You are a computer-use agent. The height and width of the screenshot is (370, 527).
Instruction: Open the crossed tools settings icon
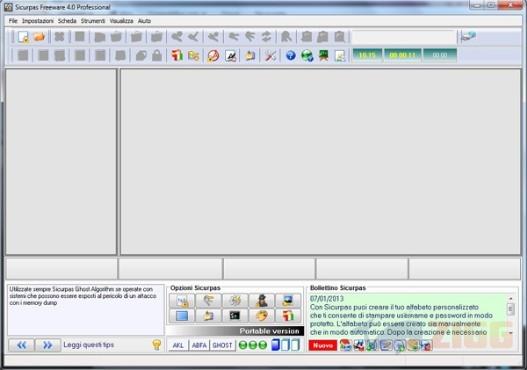[x=270, y=55]
